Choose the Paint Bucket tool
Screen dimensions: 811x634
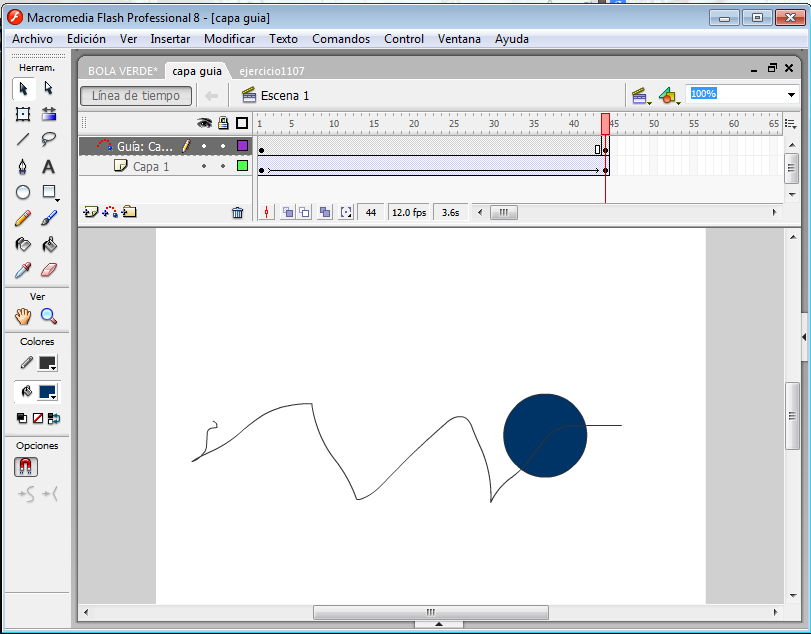49,244
